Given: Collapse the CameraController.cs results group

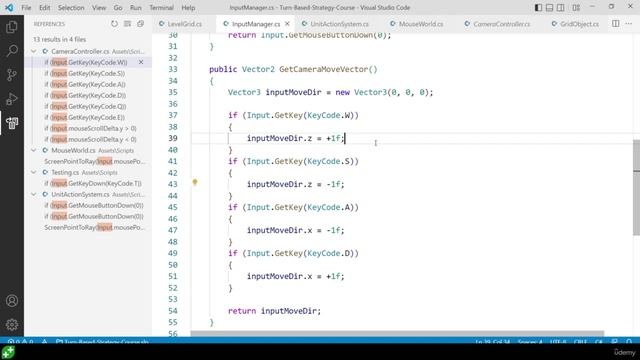Looking at the screenshot, I should click(x=34, y=51).
